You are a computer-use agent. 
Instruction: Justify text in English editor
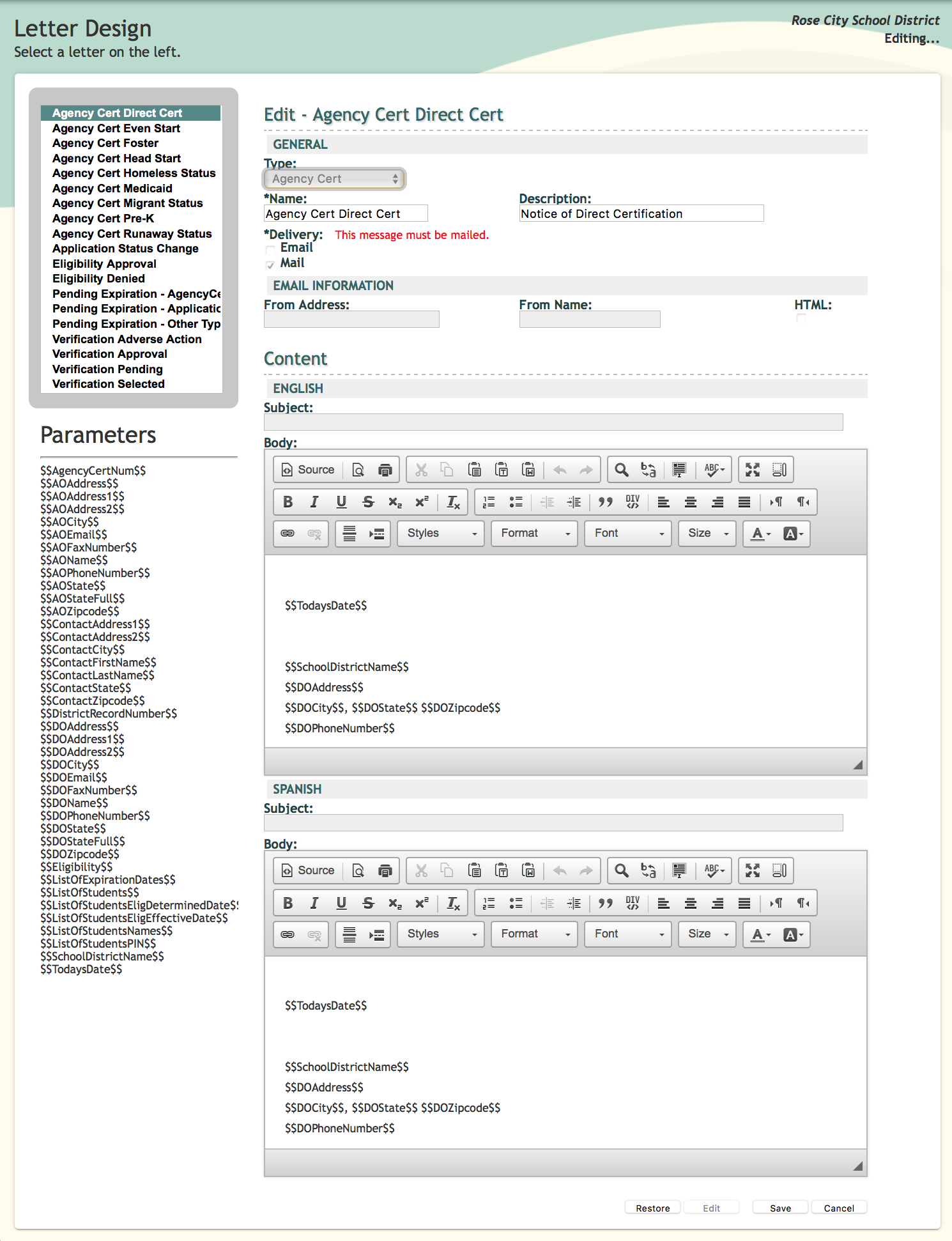[744, 502]
